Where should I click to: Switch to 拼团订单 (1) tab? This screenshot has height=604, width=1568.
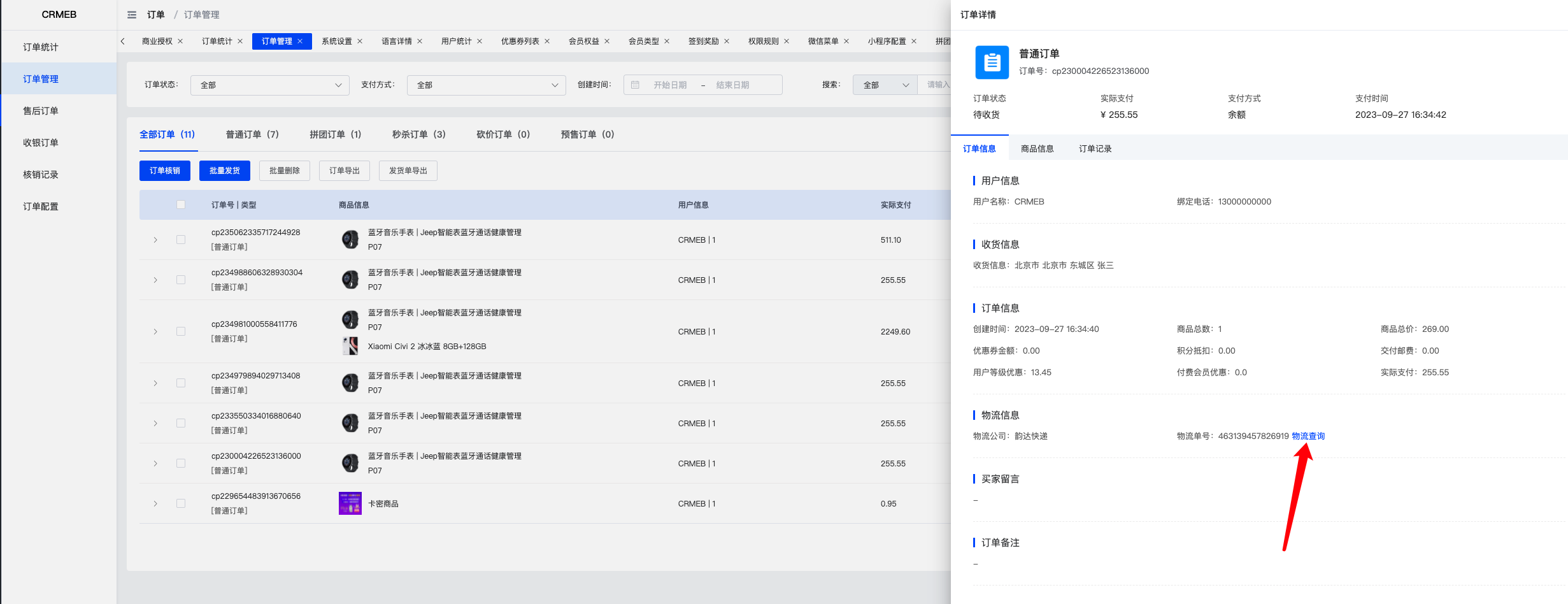335,134
